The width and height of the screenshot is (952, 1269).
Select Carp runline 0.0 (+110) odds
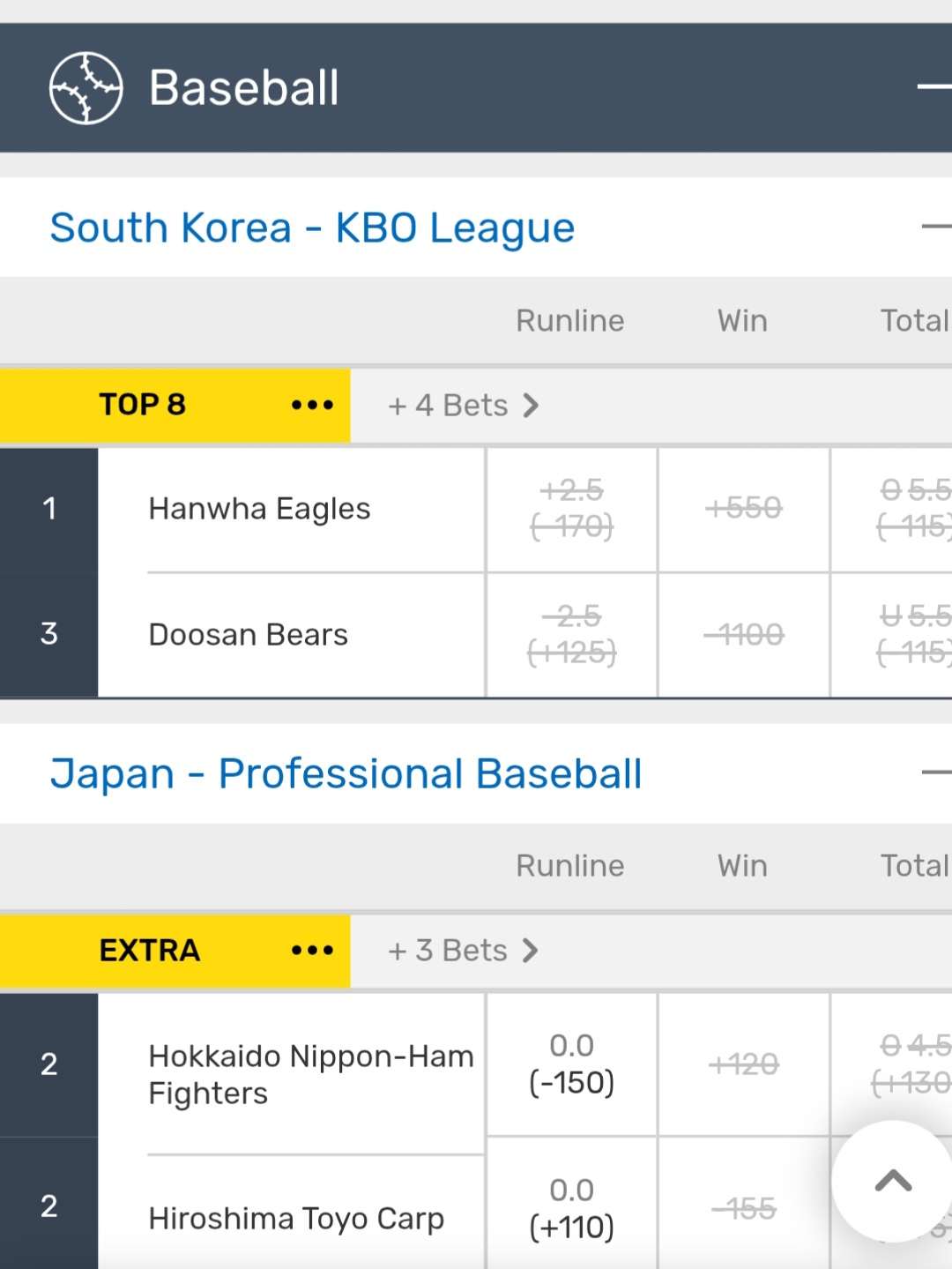click(571, 1208)
